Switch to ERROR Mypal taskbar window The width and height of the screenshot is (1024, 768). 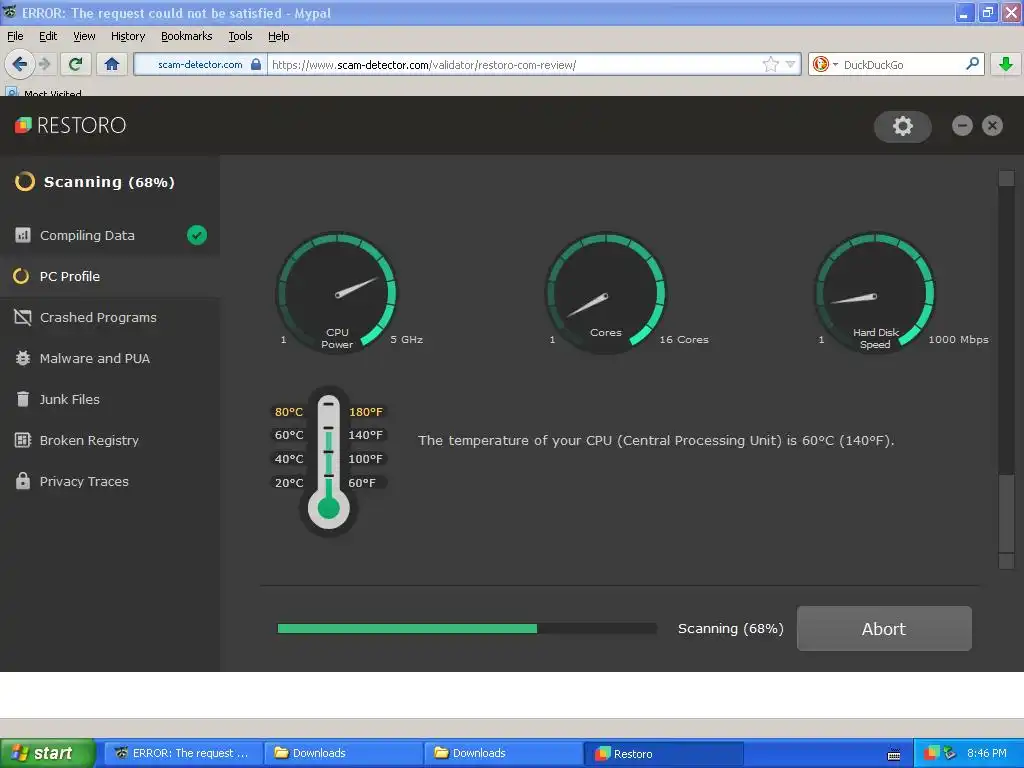[184, 753]
